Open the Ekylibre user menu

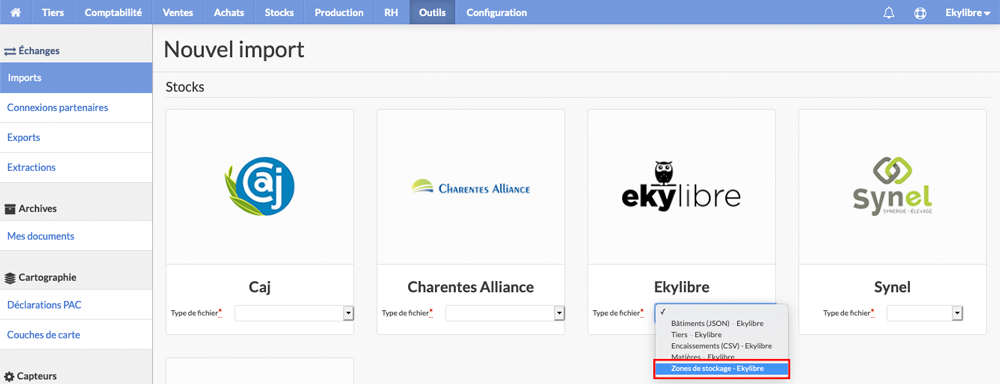pos(967,13)
